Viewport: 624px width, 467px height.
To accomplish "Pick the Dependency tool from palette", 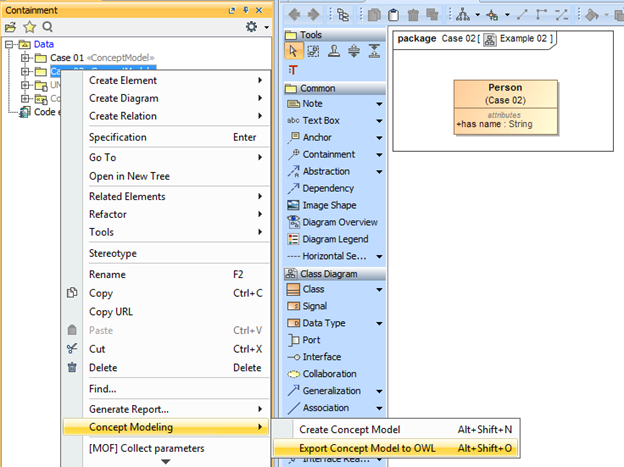I will point(327,188).
